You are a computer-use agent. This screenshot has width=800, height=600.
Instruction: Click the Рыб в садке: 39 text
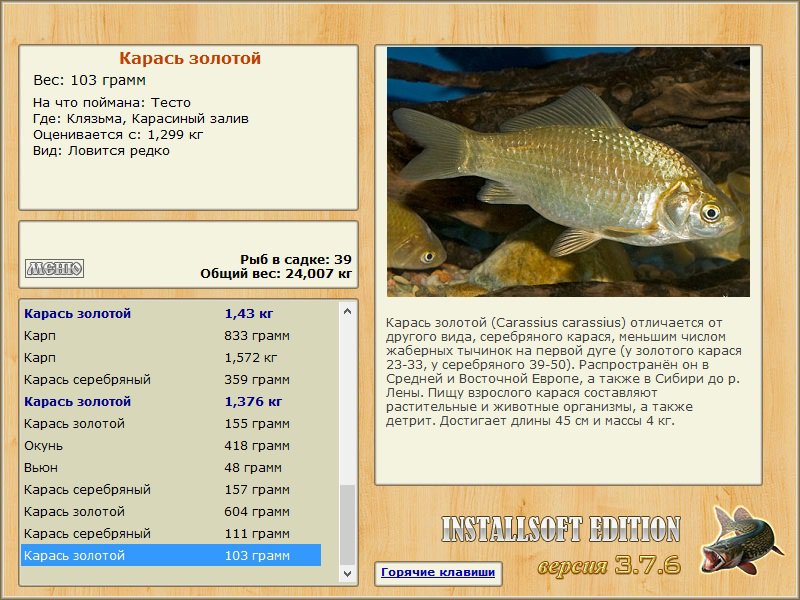[296, 259]
